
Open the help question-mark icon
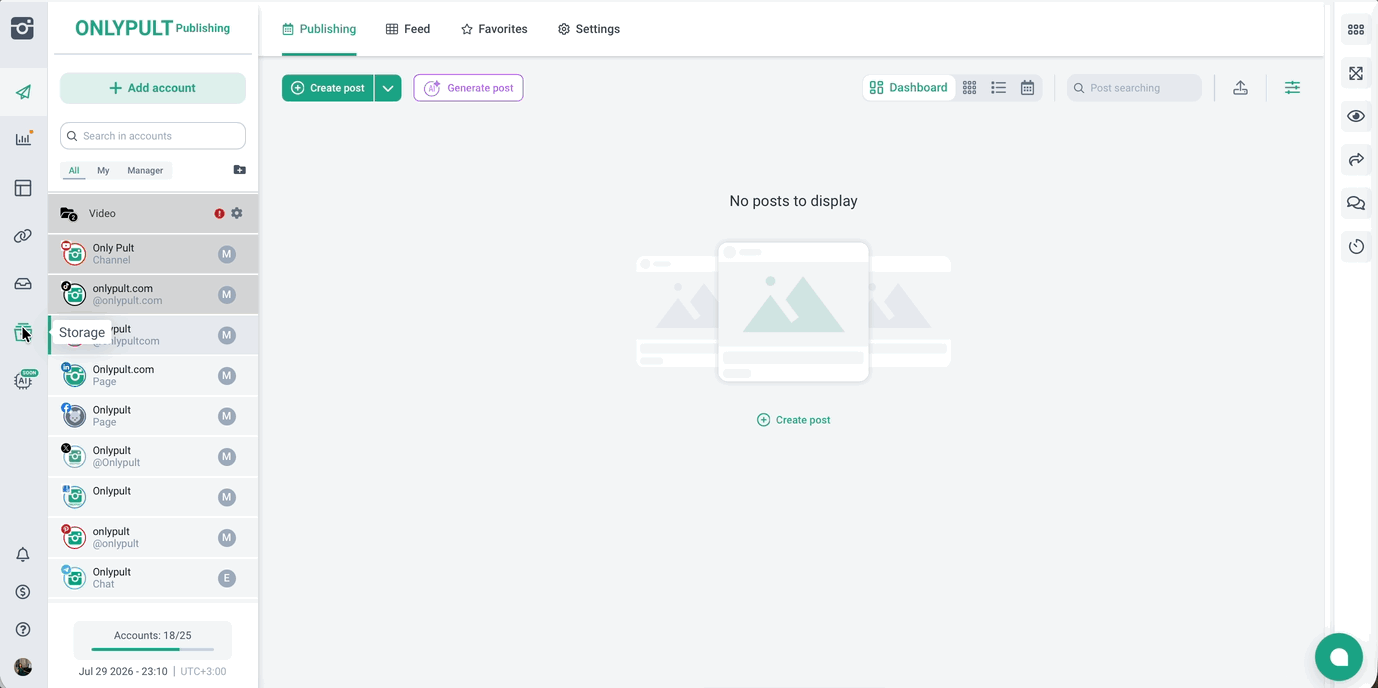coord(23,630)
